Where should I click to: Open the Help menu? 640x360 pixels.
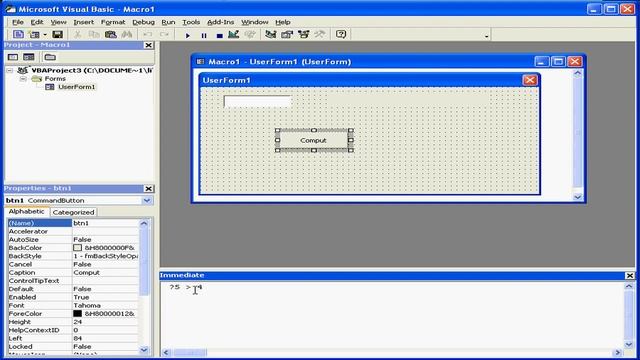click(x=282, y=22)
